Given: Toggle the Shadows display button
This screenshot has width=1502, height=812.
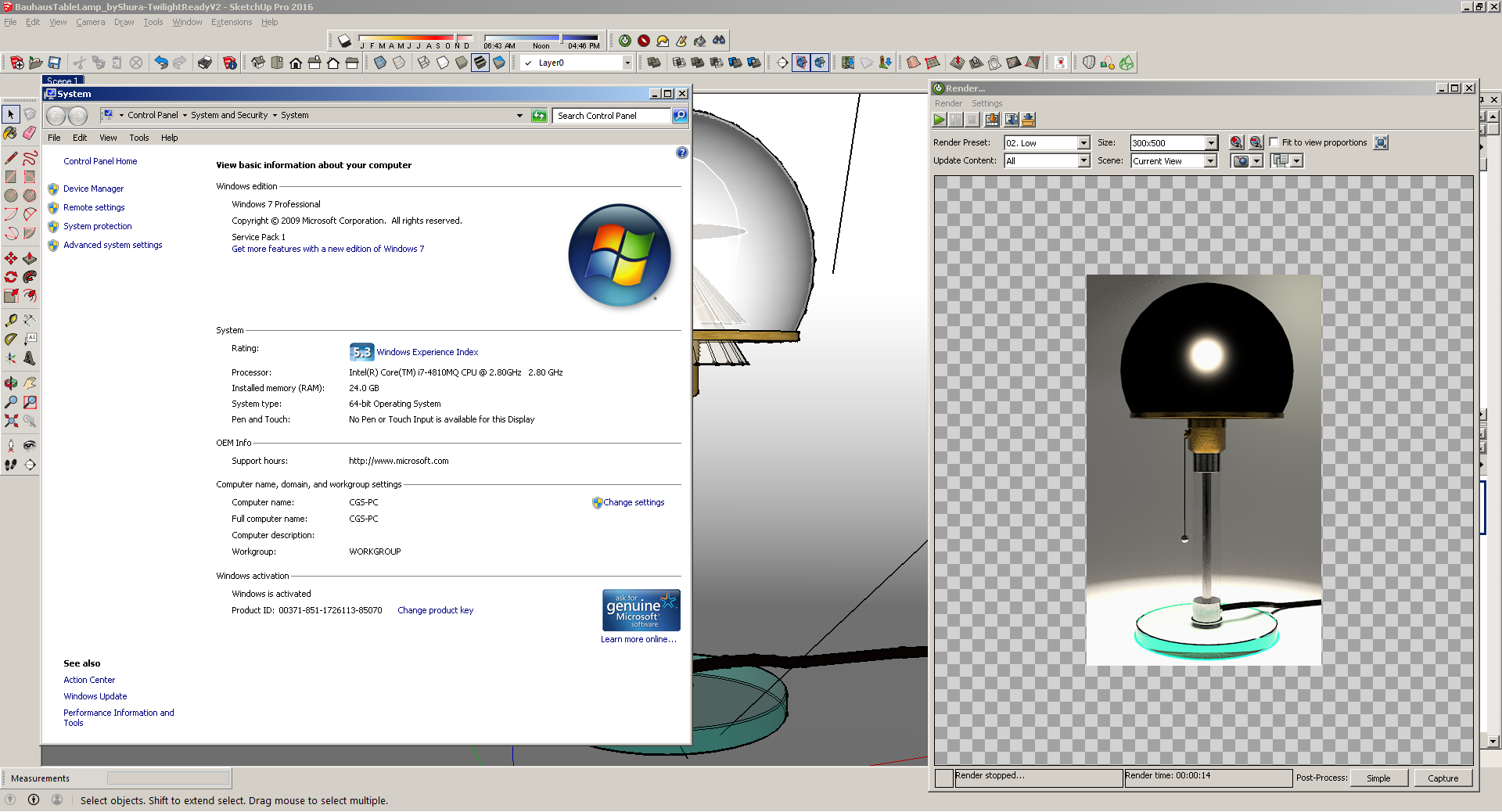Looking at the screenshot, I should click(x=345, y=41).
